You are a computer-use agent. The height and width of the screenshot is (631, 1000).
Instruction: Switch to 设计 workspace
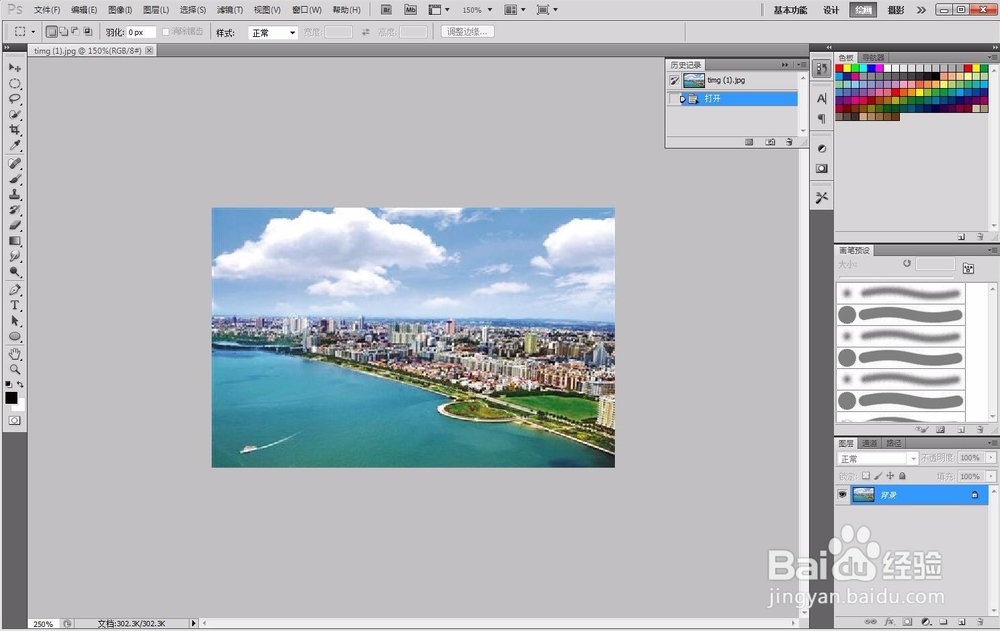click(831, 10)
